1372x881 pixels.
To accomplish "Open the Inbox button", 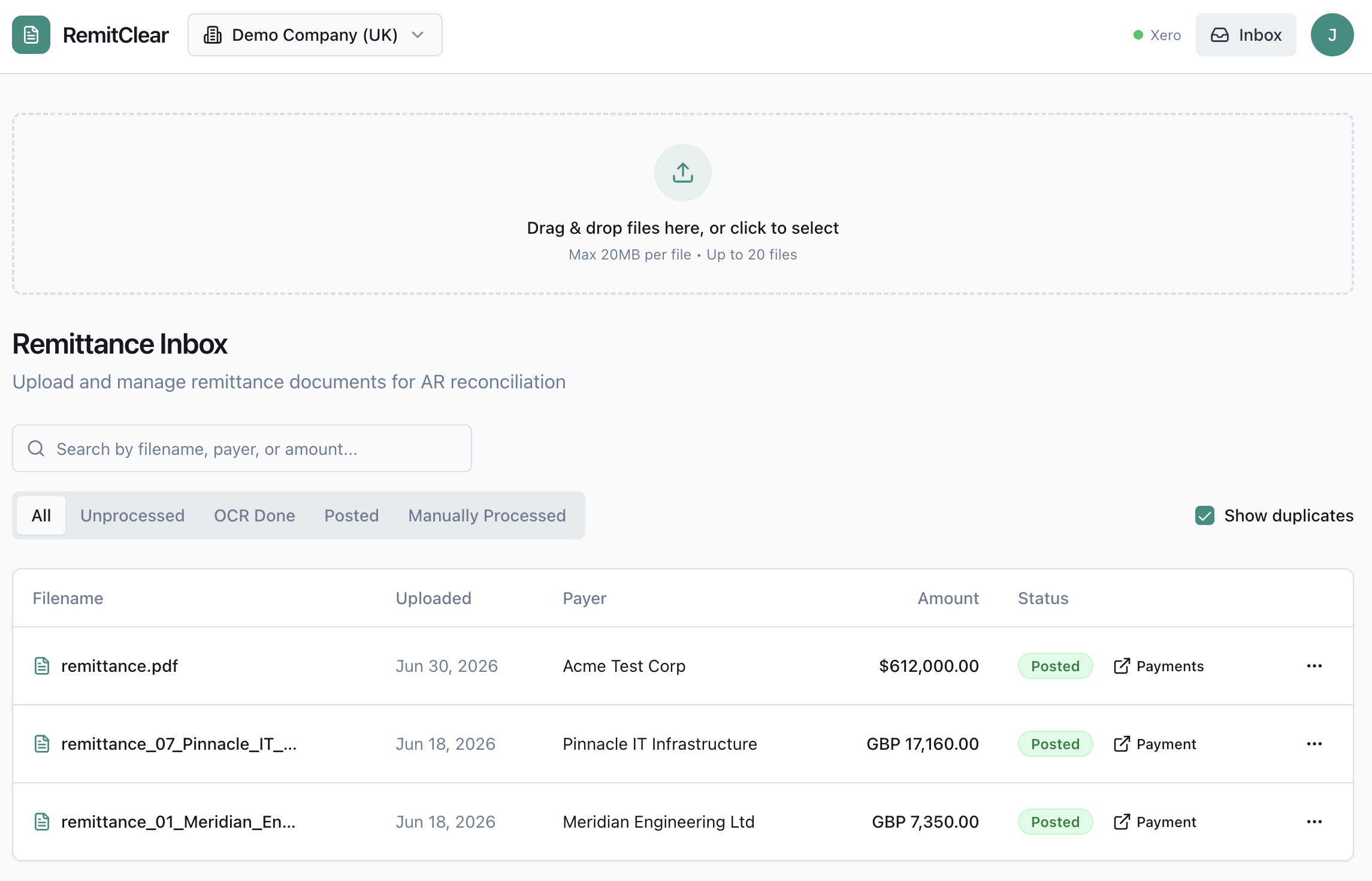I will point(1246,35).
